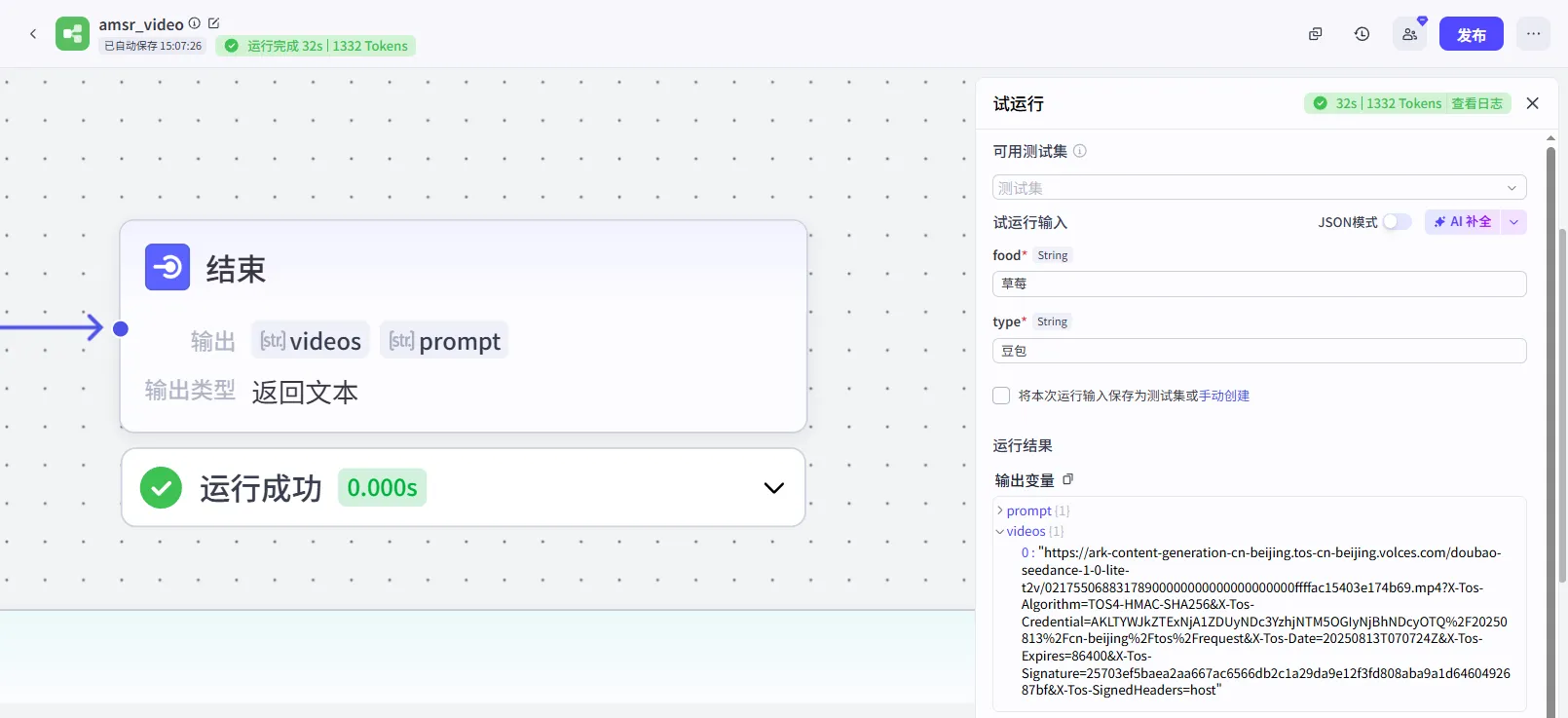This screenshot has height=718, width=1568.
Task: Click the 结束 node title
Action: (236, 269)
